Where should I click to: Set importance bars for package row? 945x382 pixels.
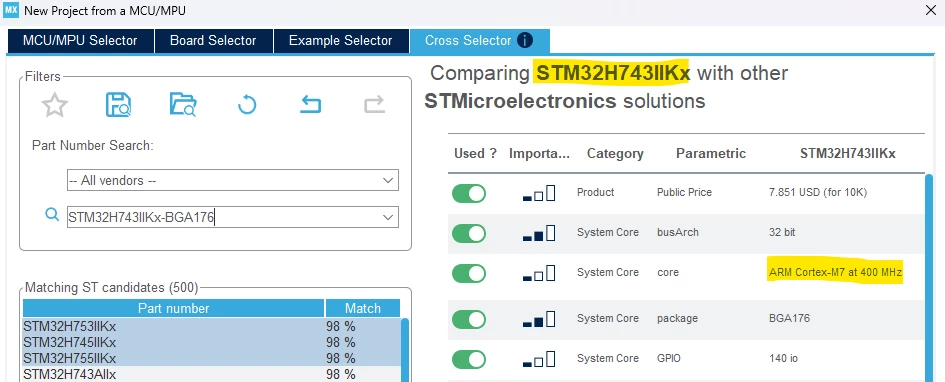(x=539, y=319)
